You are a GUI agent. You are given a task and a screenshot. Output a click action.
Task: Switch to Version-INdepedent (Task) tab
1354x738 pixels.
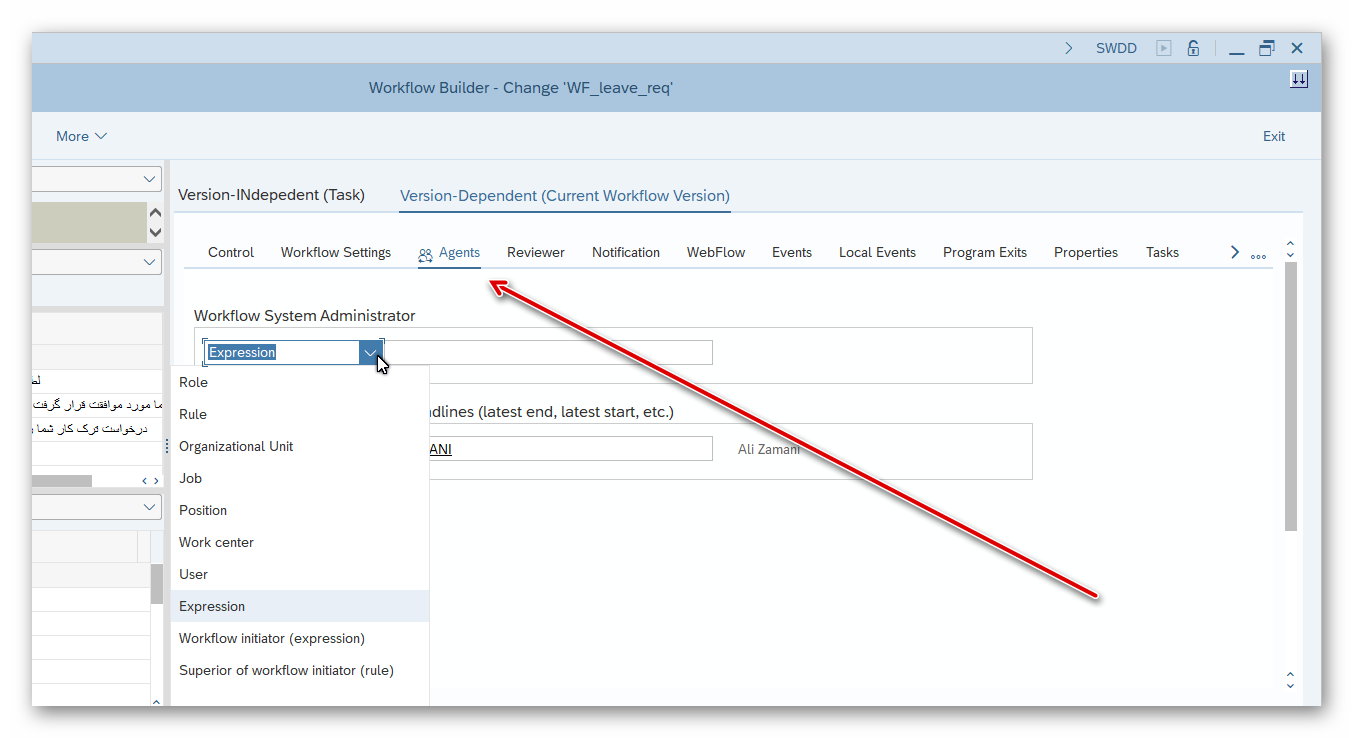271,195
